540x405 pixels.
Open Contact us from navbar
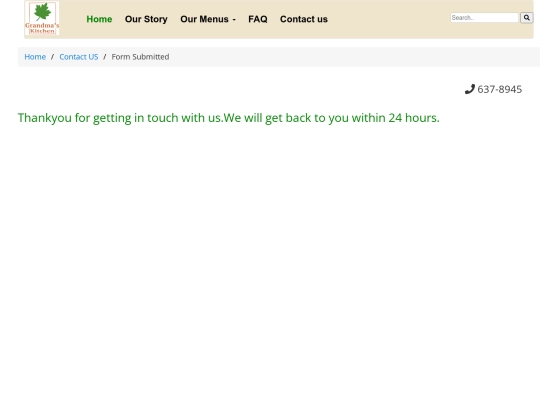click(304, 19)
